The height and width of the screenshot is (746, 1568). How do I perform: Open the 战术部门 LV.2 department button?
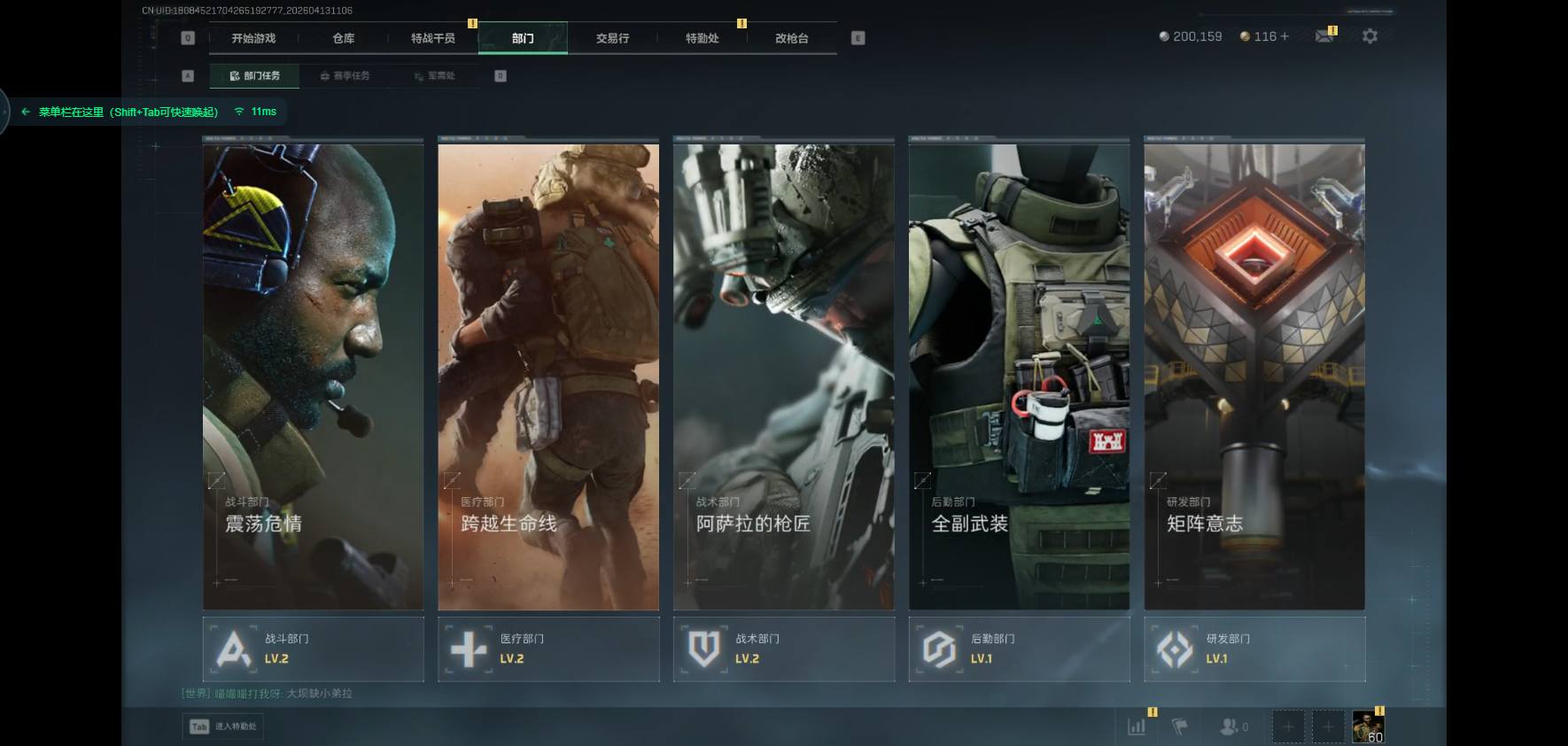784,649
